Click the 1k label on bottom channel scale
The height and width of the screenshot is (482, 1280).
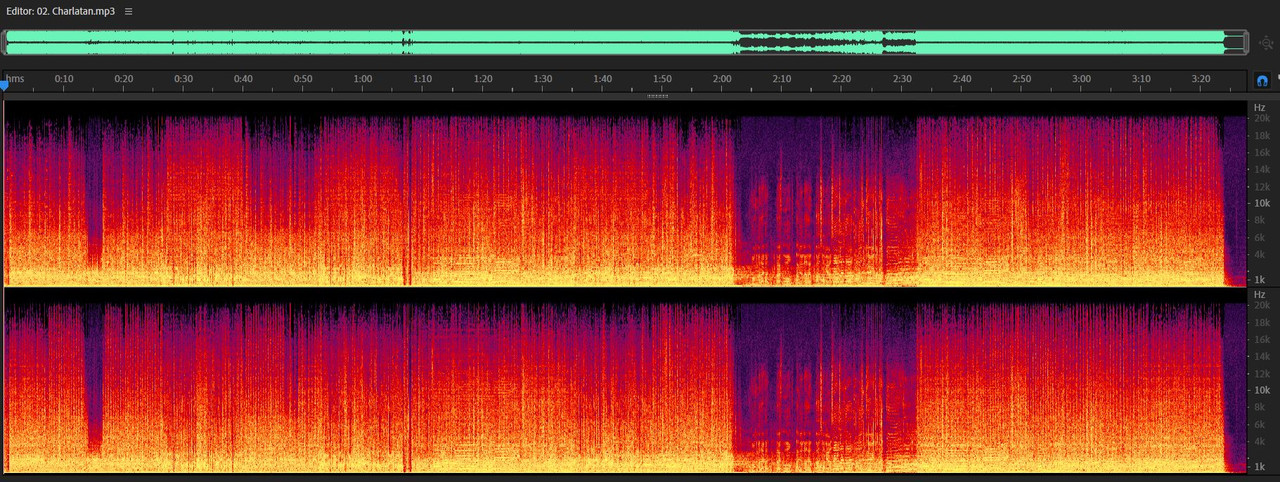[x=1262, y=467]
